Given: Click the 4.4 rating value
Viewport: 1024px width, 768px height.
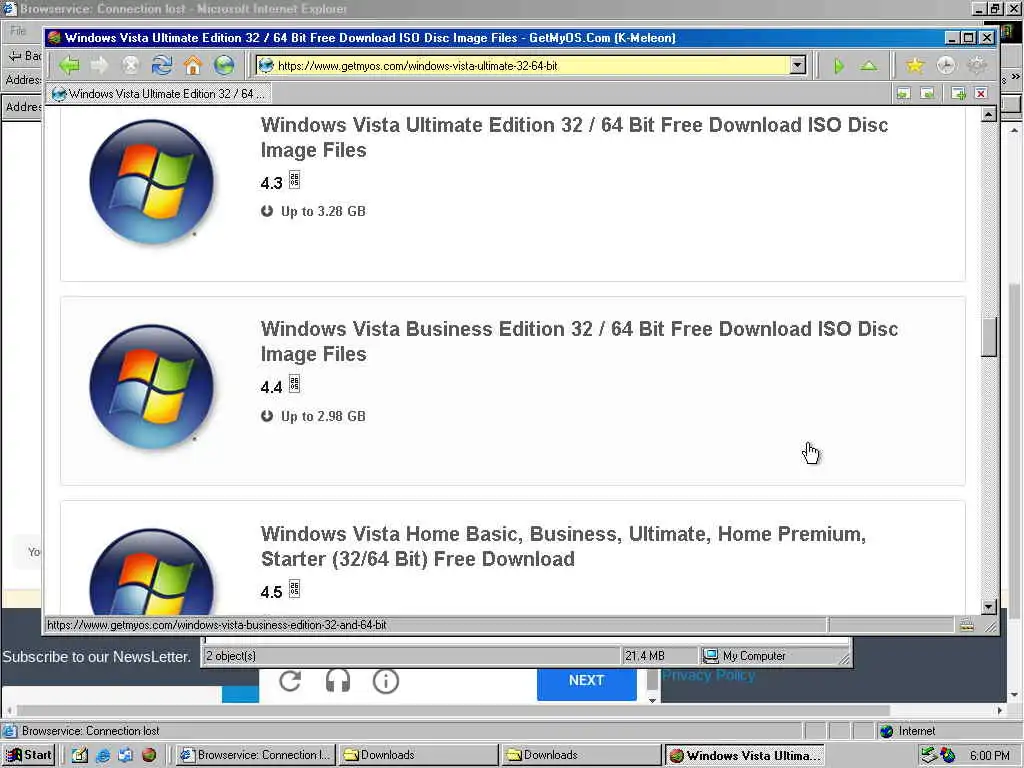Looking at the screenshot, I should (x=271, y=388).
